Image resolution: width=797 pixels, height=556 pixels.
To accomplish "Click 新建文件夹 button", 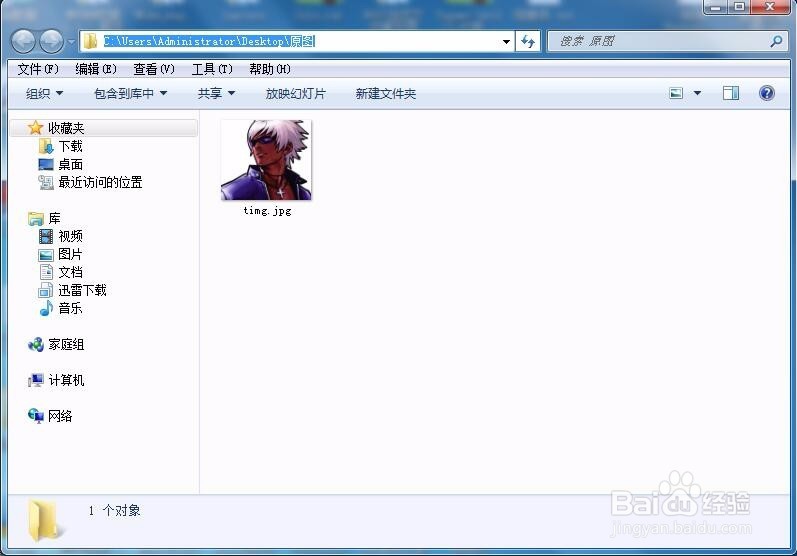I will click(x=386, y=94).
